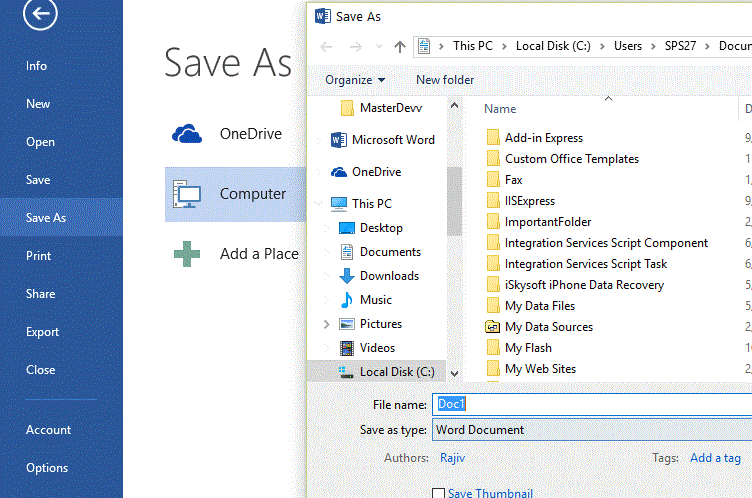Open Word Options

[x=47, y=468]
